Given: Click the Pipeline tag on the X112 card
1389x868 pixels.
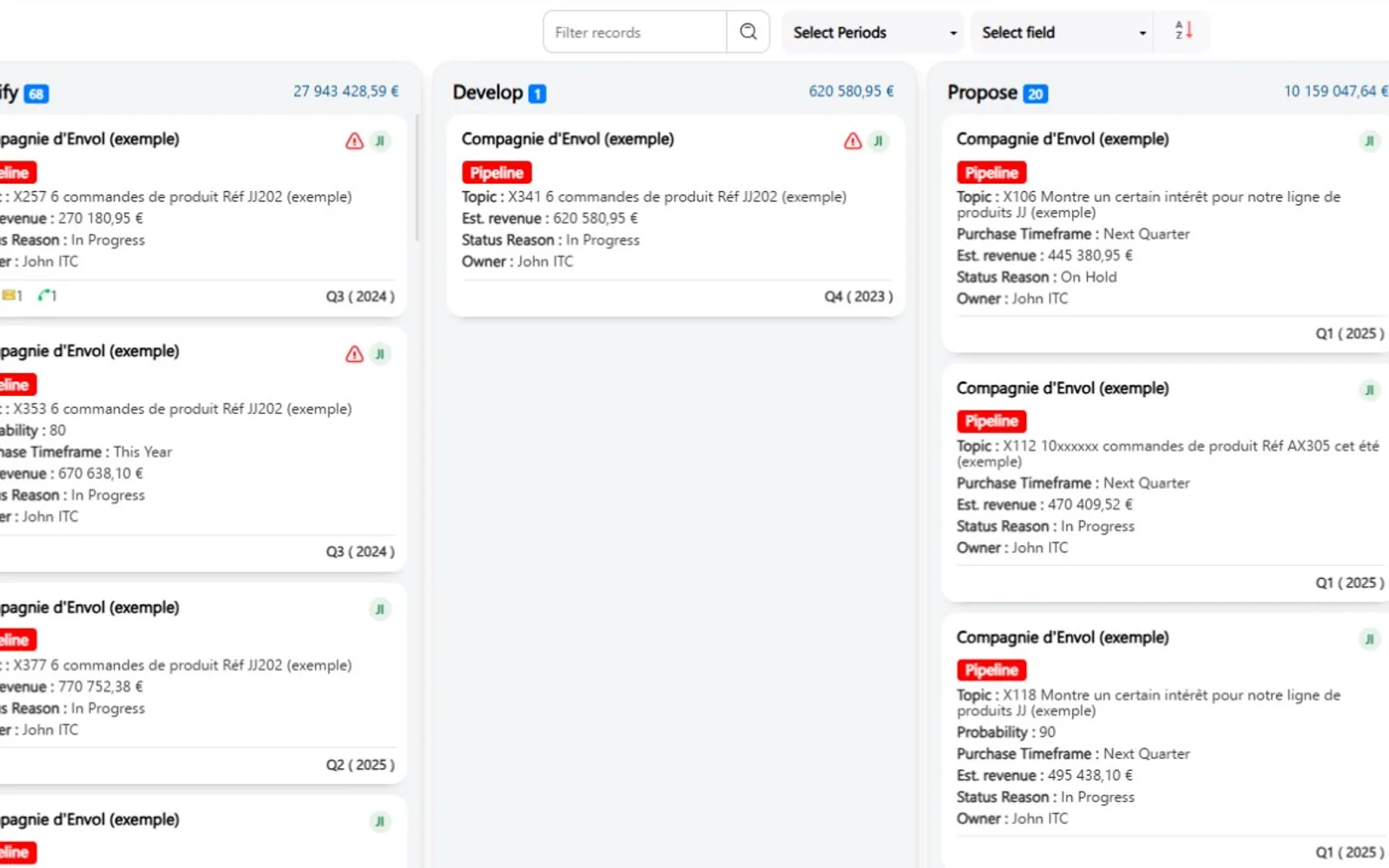Looking at the screenshot, I should pyautogui.click(x=991, y=421).
